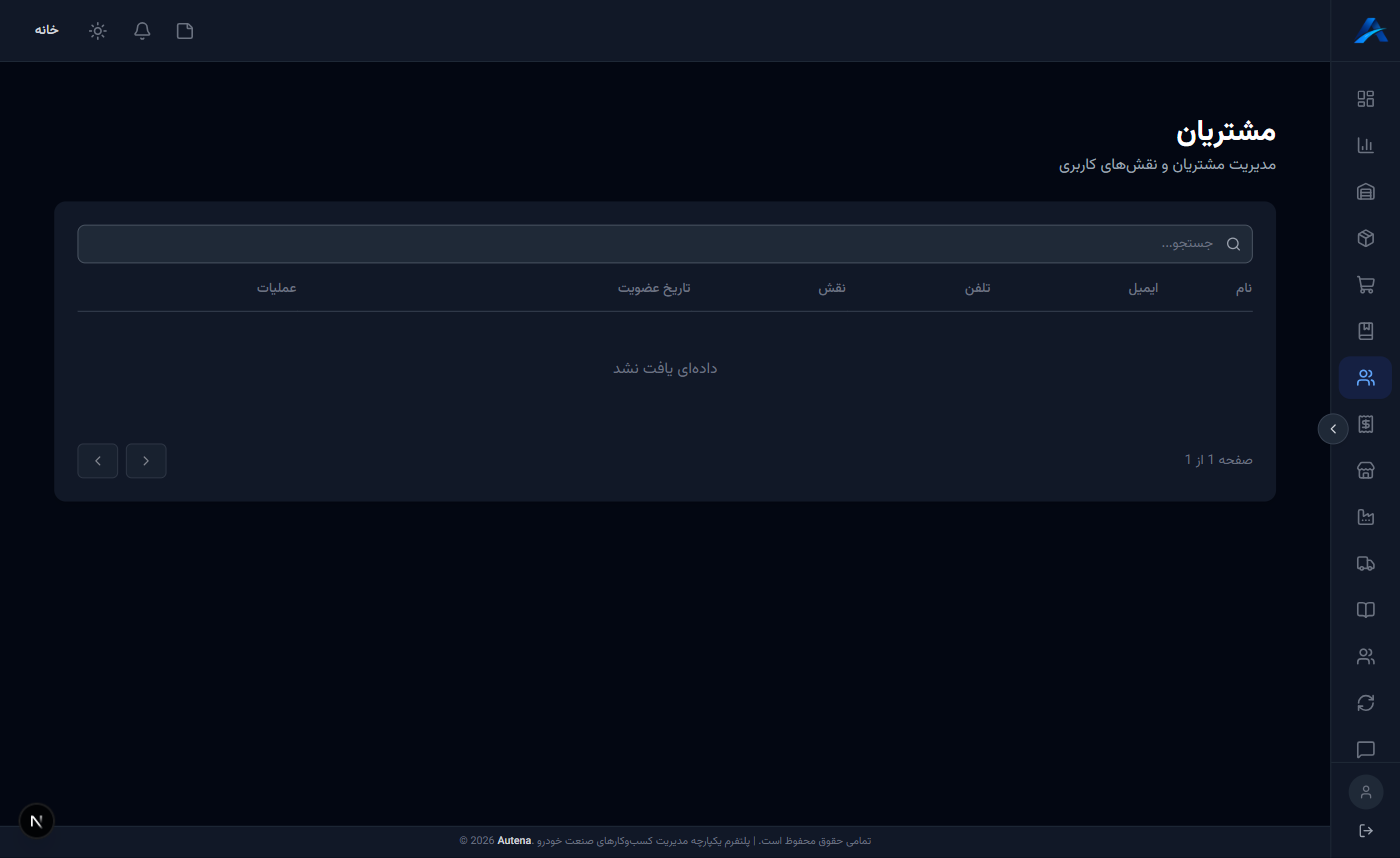Click the logout arrow icon
Image resolution: width=1400 pixels, height=858 pixels.
click(x=1365, y=831)
